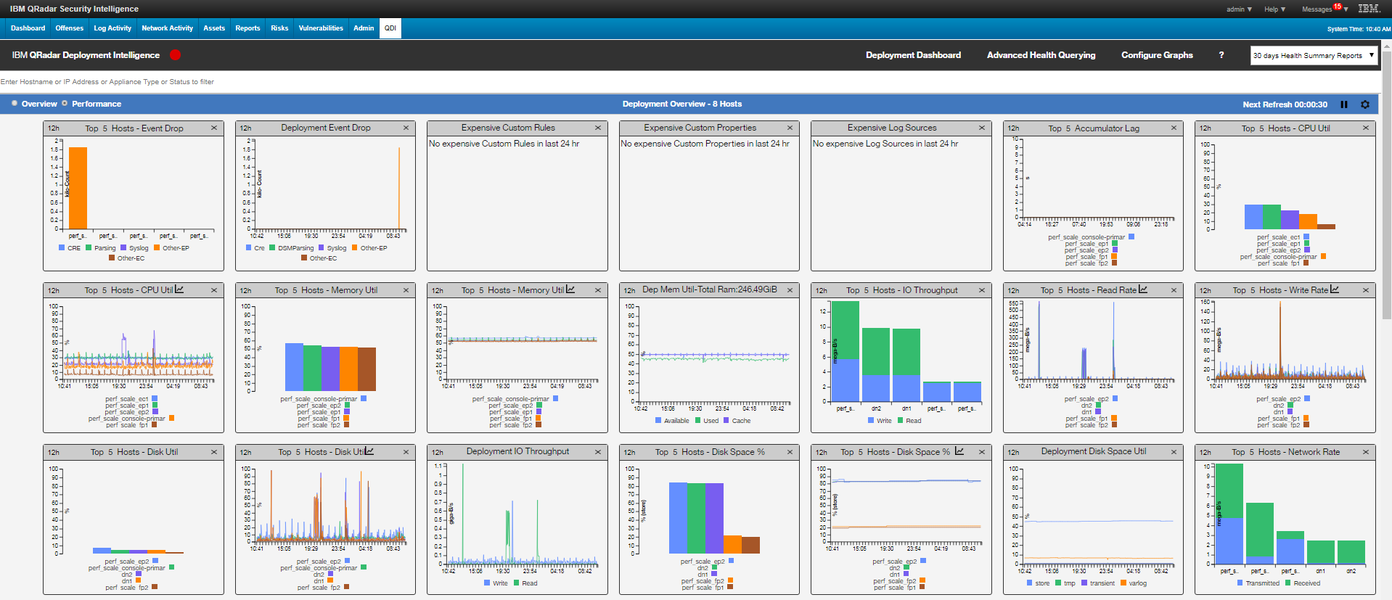Click CRE legend swatch in Top 5 Hosts - Event Drop
Screen dimensions: 1392x600
pos(62,247)
